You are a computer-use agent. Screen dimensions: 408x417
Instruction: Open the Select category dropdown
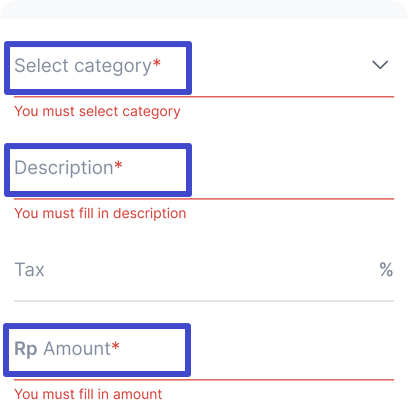[x=204, y=66]
